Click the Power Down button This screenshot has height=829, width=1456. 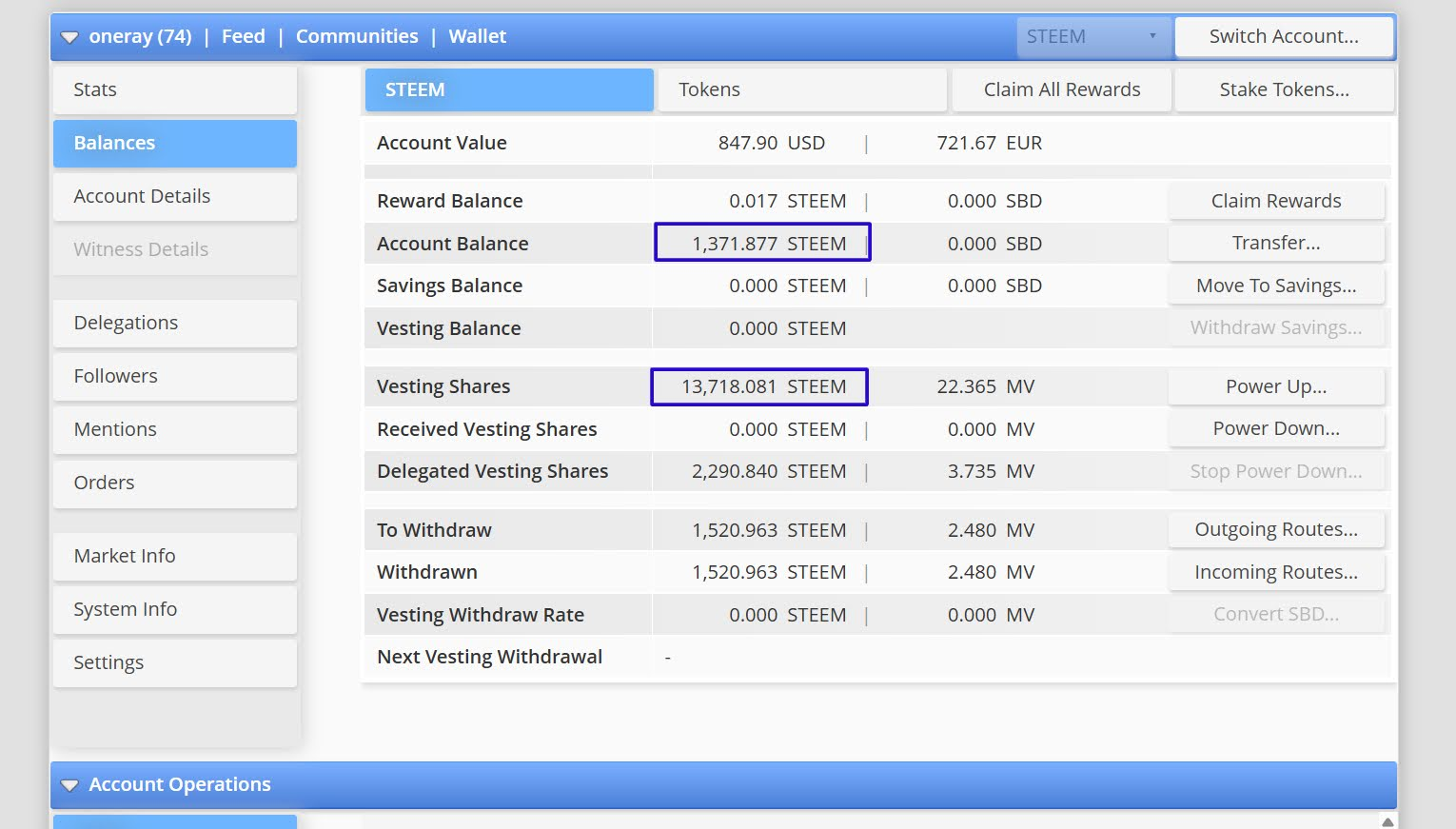click(1276, 429)
